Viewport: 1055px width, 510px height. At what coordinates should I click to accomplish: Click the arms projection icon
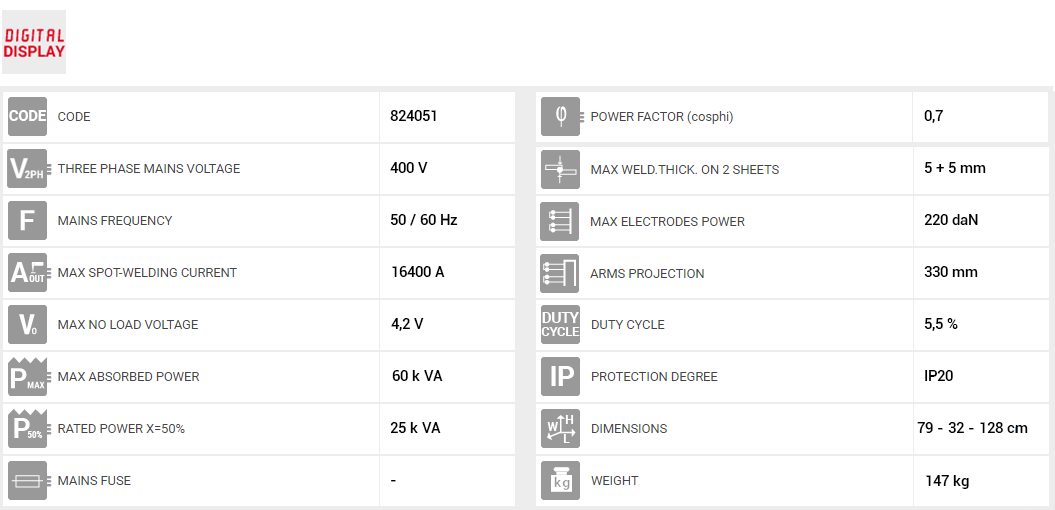pos(560,273)
